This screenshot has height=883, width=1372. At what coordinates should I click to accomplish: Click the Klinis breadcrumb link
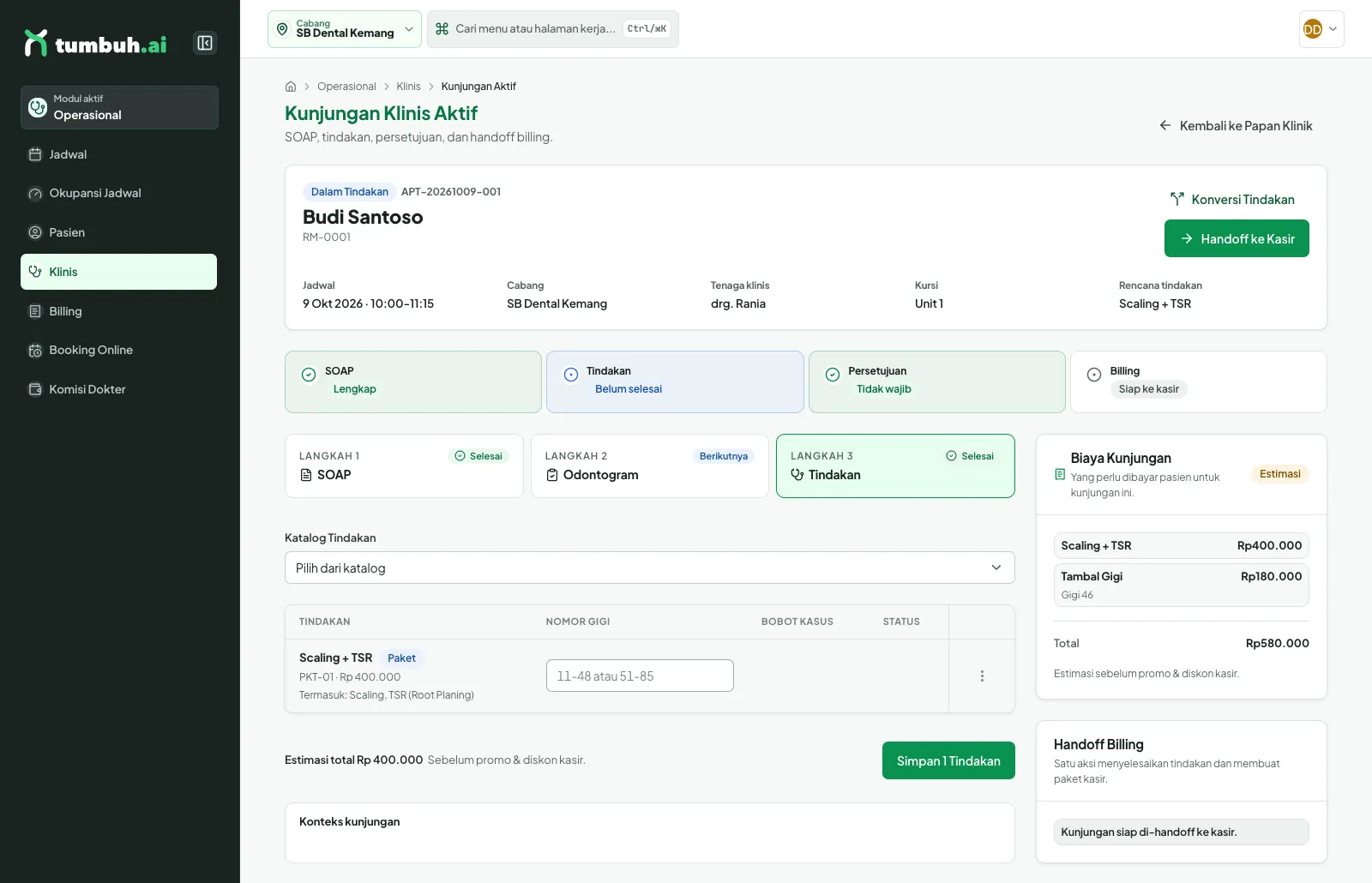pyautogui.click(x=408, y=87)
